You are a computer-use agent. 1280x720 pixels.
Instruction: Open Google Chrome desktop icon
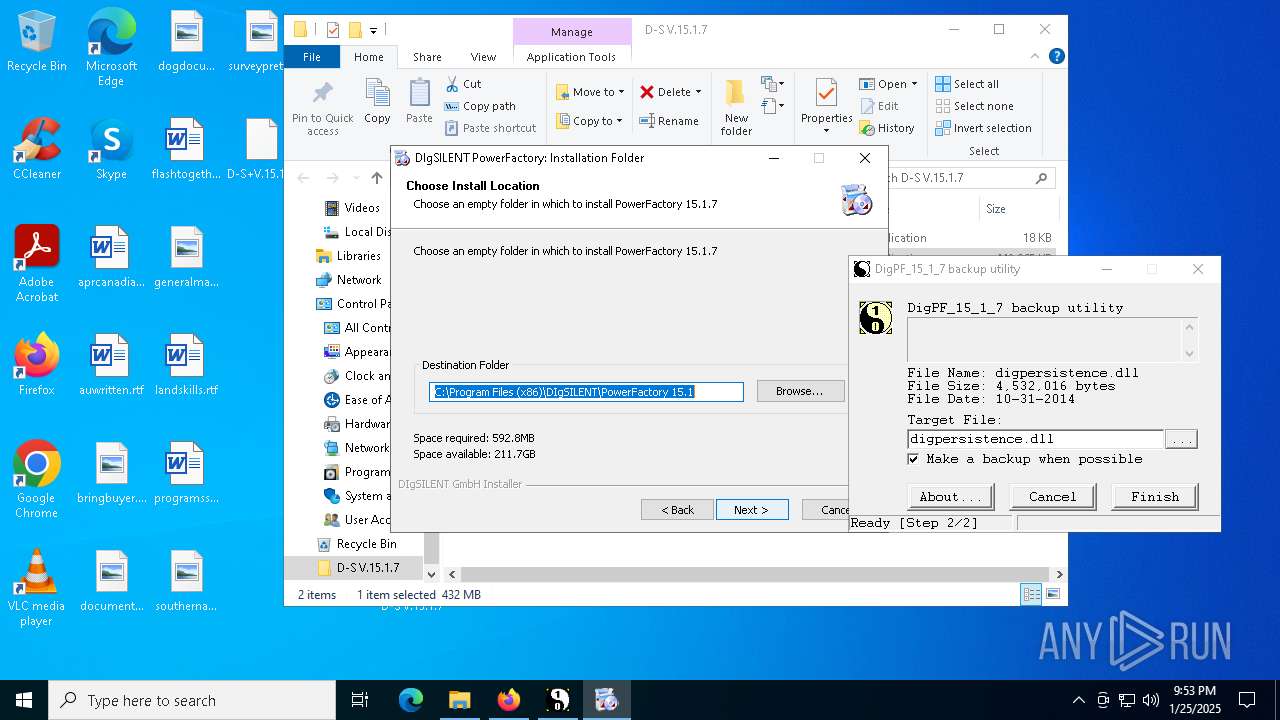pos(37,480)
